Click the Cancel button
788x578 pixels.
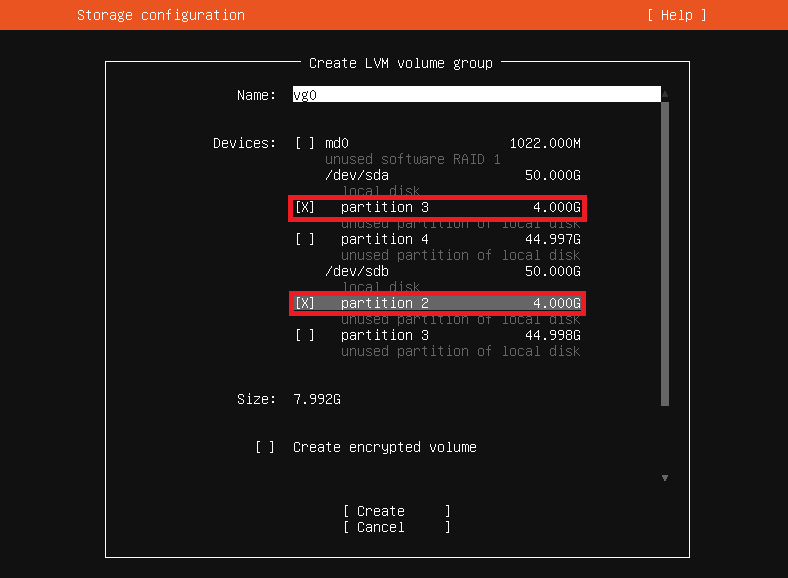(397, 527)
